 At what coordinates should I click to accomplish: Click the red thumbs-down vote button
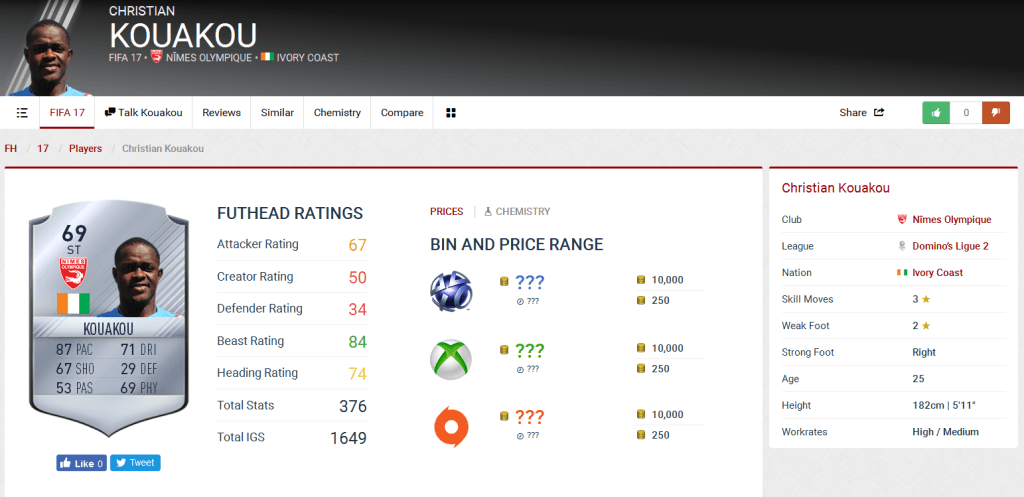coord(995,113)
